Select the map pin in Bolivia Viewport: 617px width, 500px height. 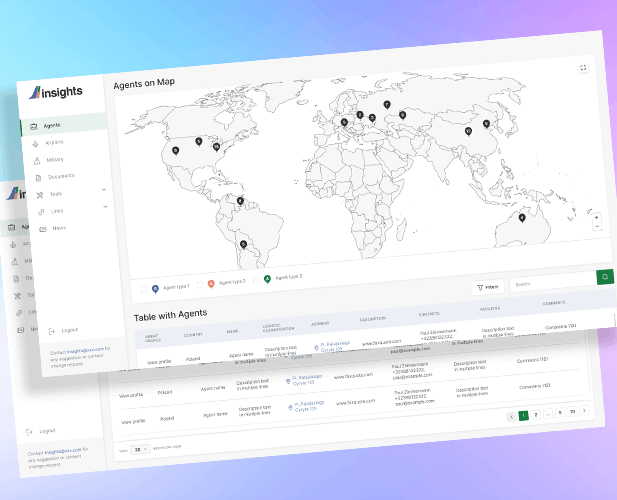coord(243,245)
